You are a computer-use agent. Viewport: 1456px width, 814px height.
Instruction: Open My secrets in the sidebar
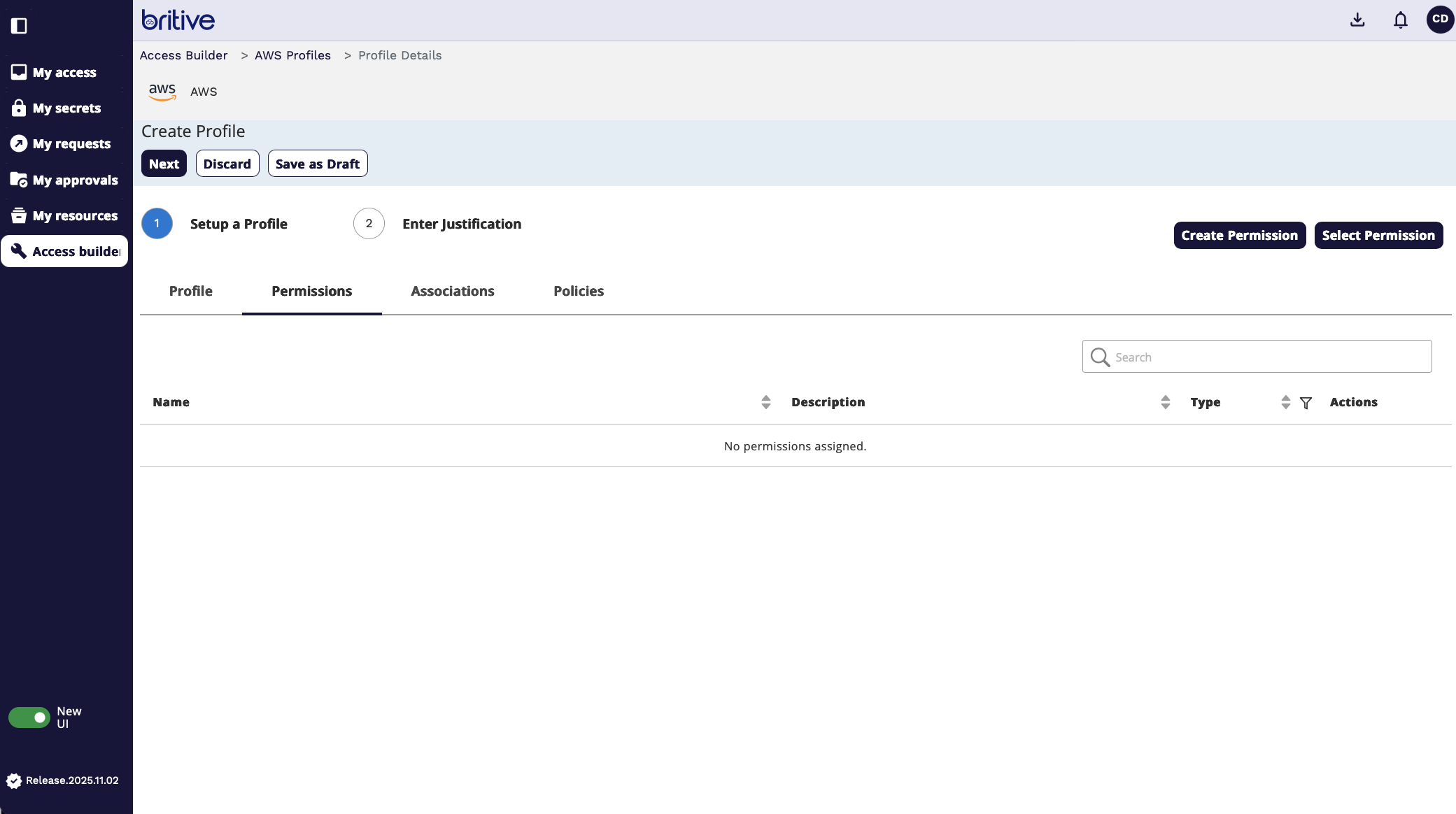pos(66,108)
